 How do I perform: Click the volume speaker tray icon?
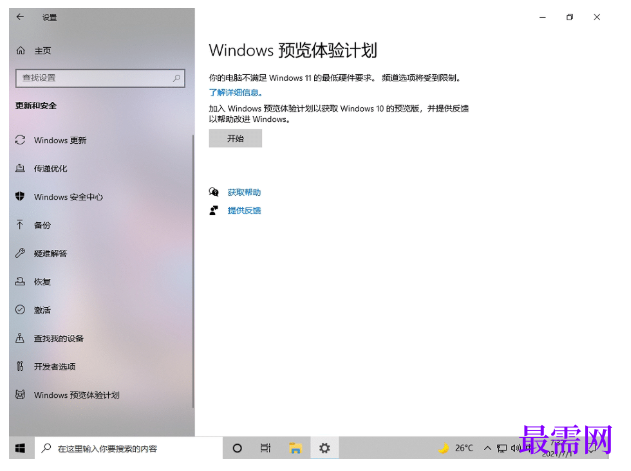(x=516, y=448)
